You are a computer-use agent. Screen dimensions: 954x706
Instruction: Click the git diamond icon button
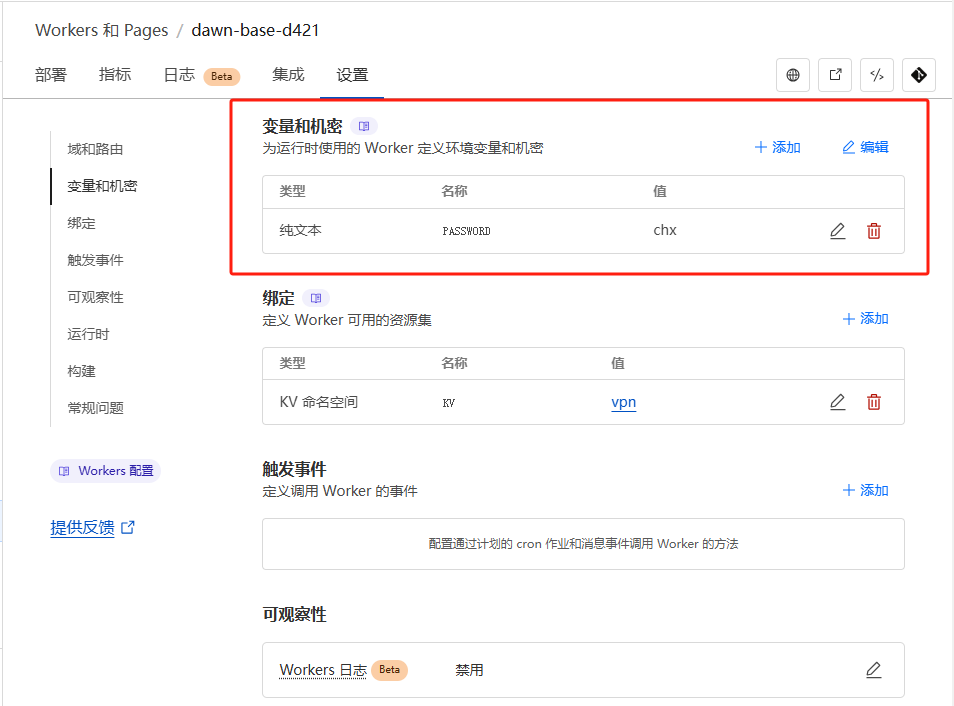click(x=919, y=75)
